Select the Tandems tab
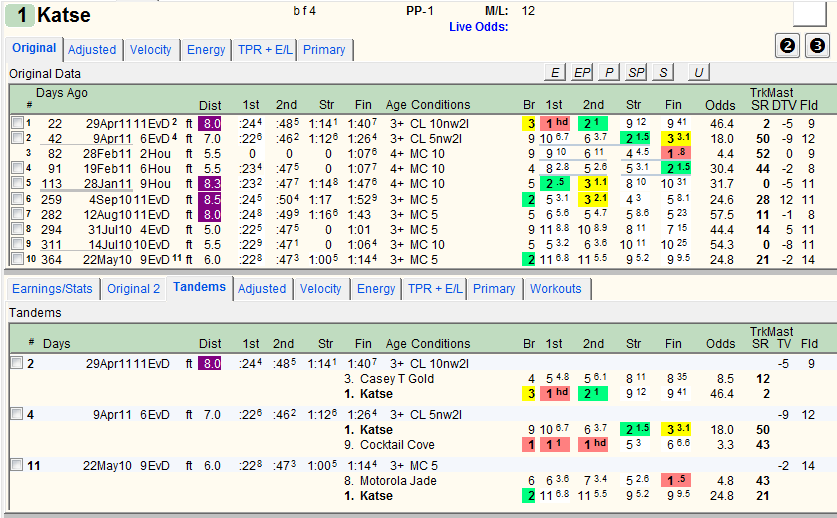837x518 pixels. tap(200, 287)
